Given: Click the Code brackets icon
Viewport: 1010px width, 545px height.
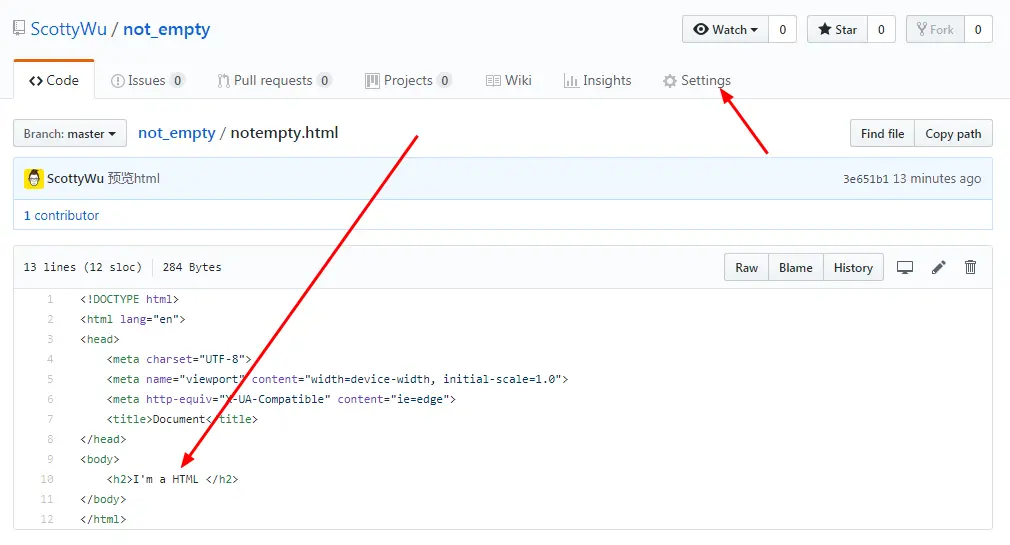Looking at the screenshot, I should click(36, 81).
